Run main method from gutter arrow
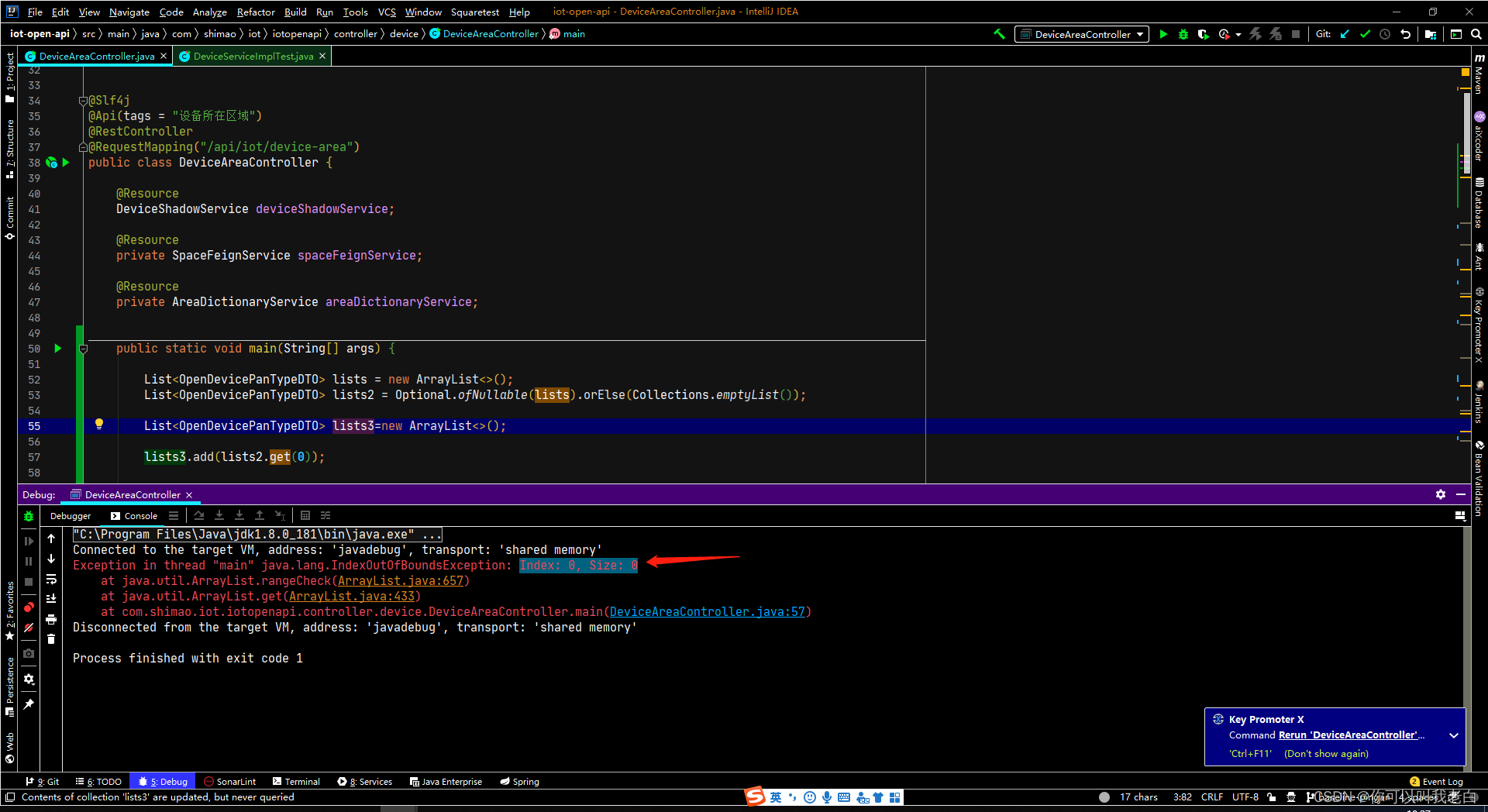This screenshot has height=812, width=1488. point(58,349)
